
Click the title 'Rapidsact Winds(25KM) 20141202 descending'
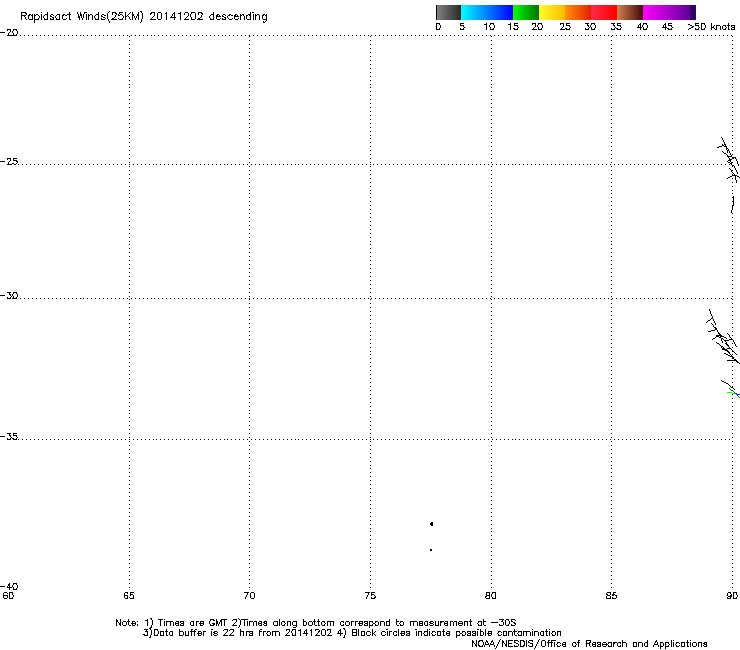[144, 17]
